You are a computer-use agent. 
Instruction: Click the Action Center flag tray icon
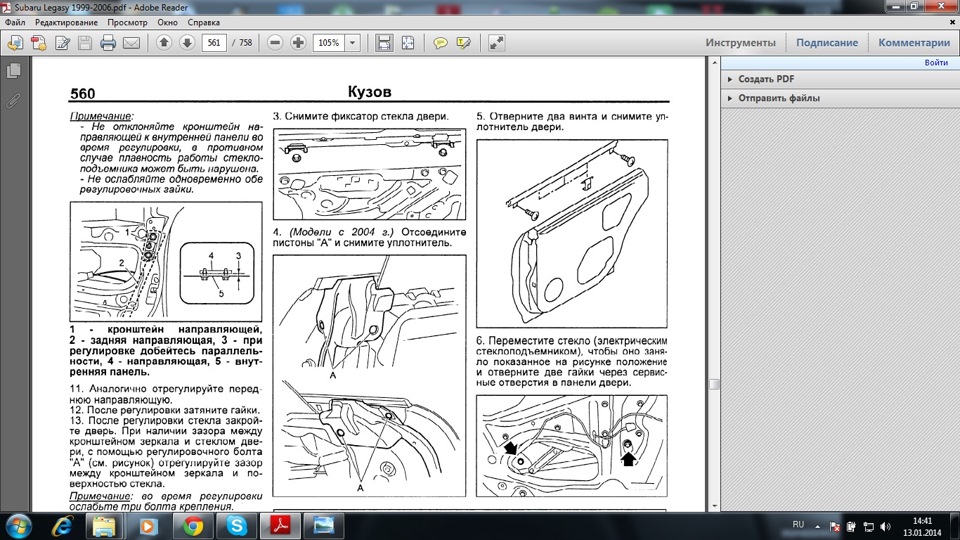tap(834, 527)
